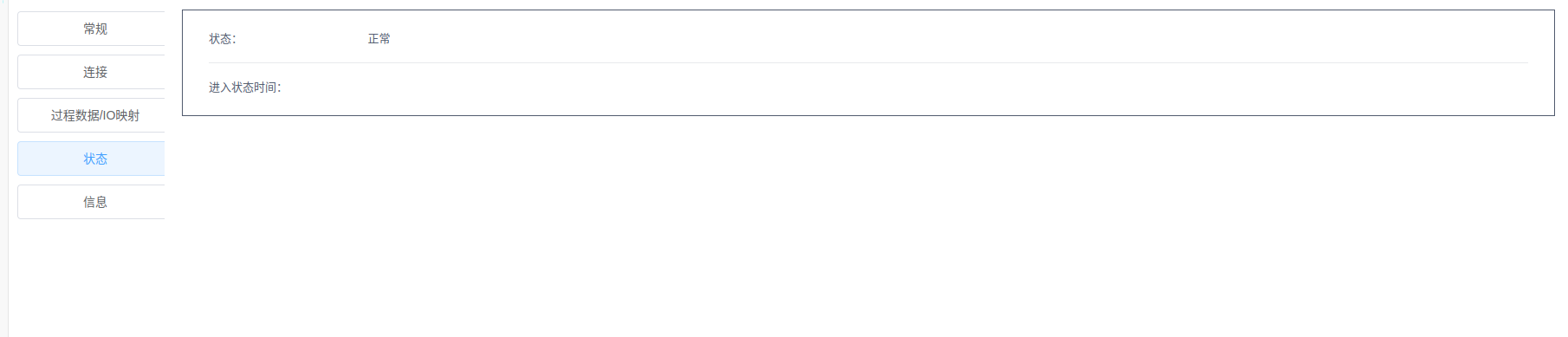
Task: Switch to the 连接 tab
Action: 91,72
